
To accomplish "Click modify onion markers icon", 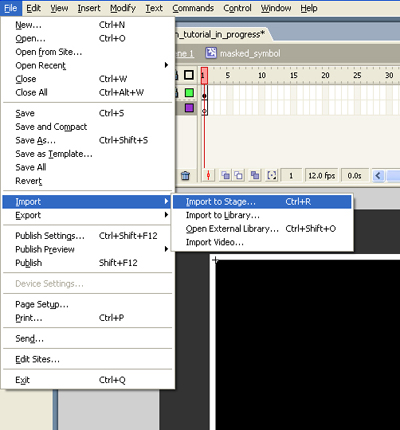I will pyautogui.click(x=272, y=175).
